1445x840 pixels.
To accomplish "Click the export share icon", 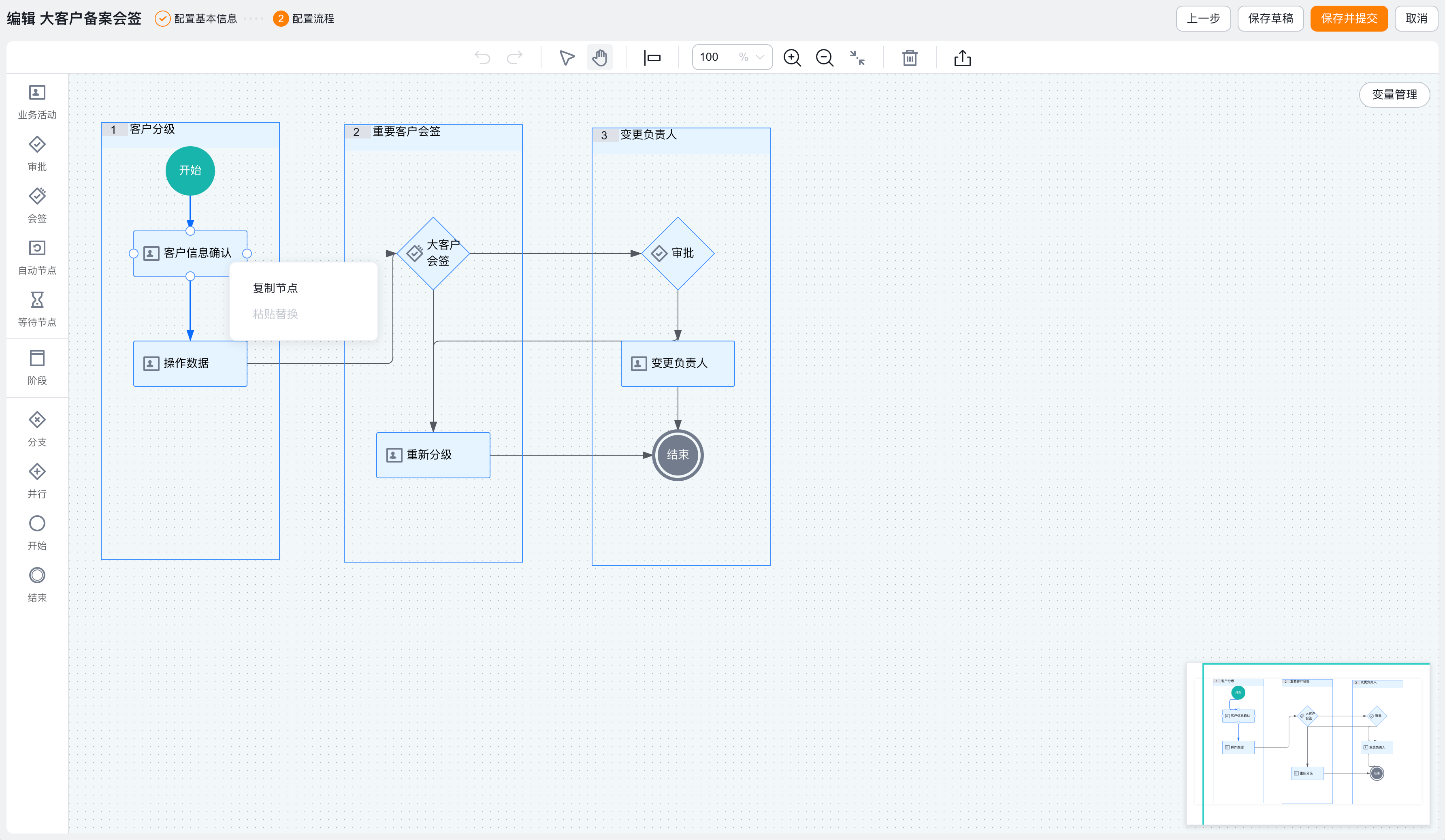I will 963,58.
